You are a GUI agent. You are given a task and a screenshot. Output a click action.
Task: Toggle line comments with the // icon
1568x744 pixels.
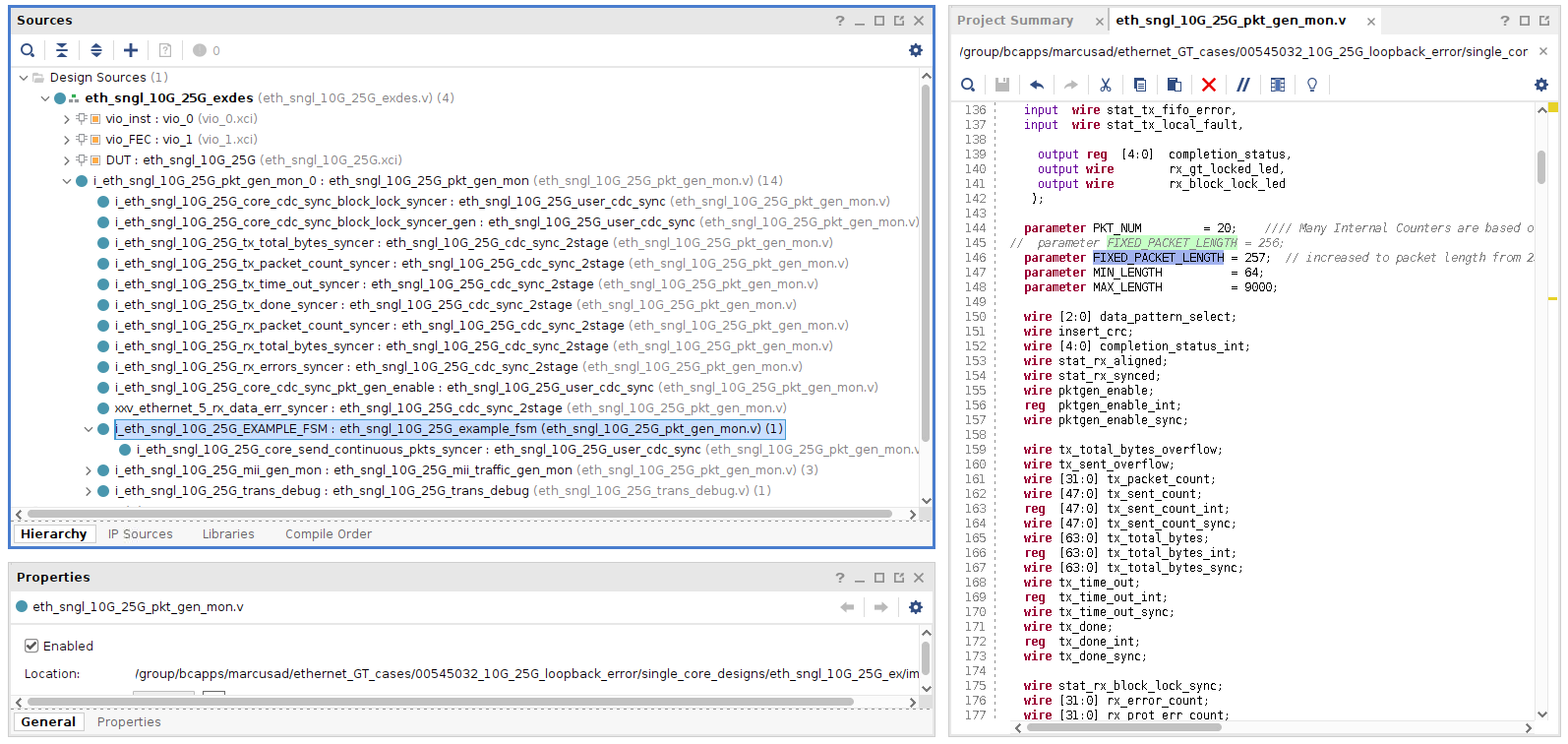click(1243, 85)
